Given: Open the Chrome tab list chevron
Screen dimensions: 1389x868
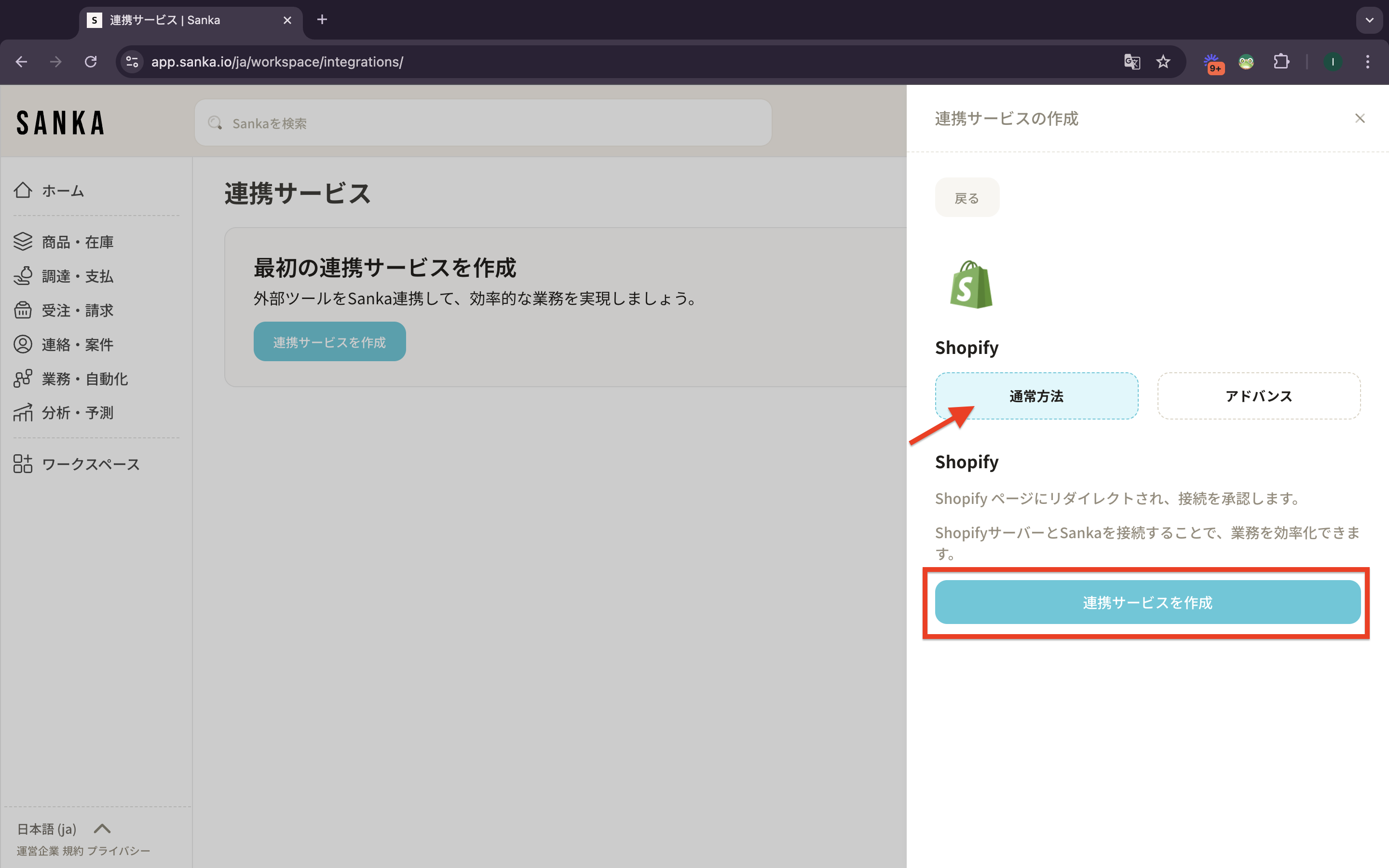Looking at the screenshot, I should click(1370, 20).
